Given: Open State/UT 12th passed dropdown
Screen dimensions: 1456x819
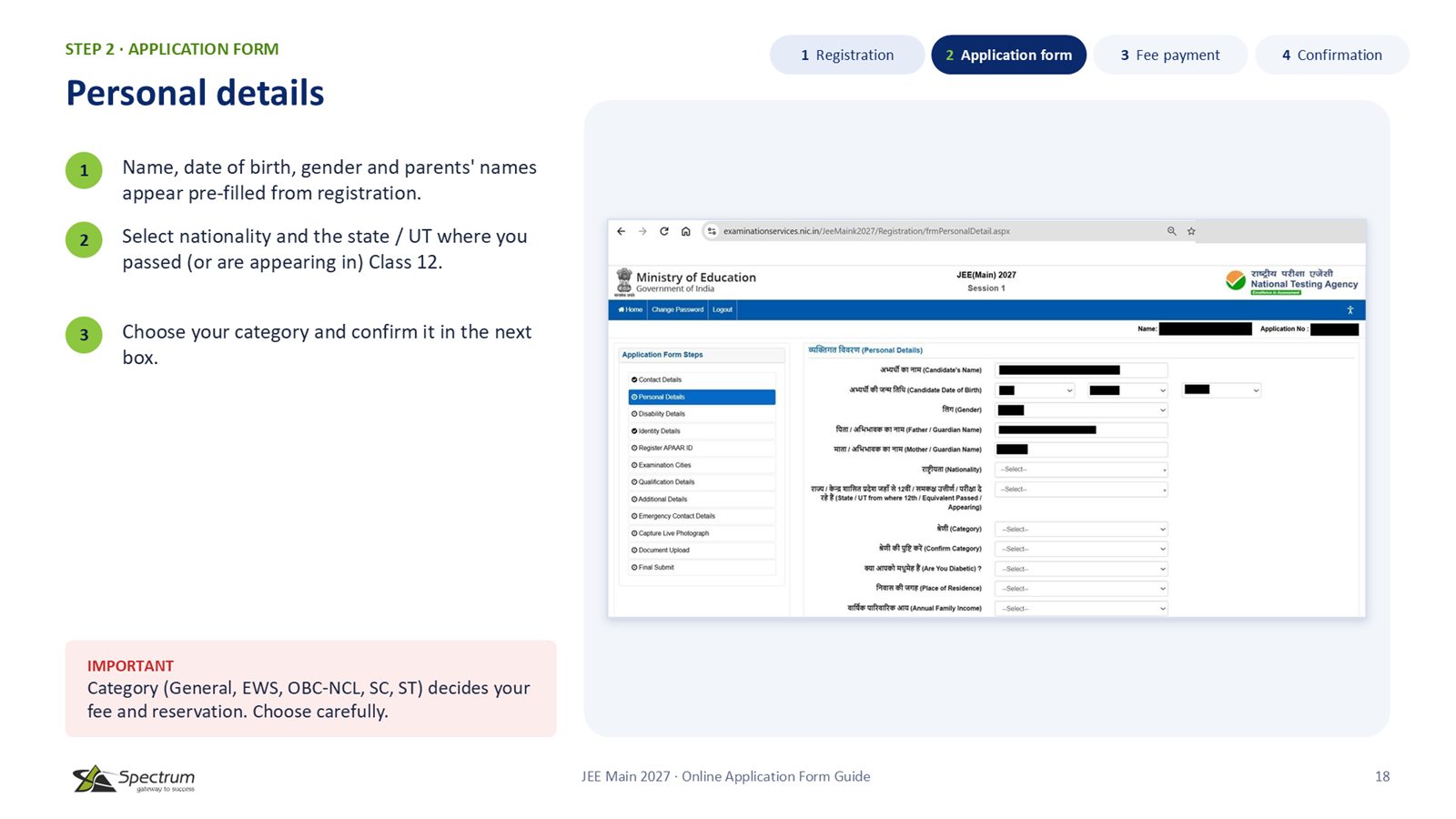Looking at the screenshot, I should click(x=1081, y=490).
